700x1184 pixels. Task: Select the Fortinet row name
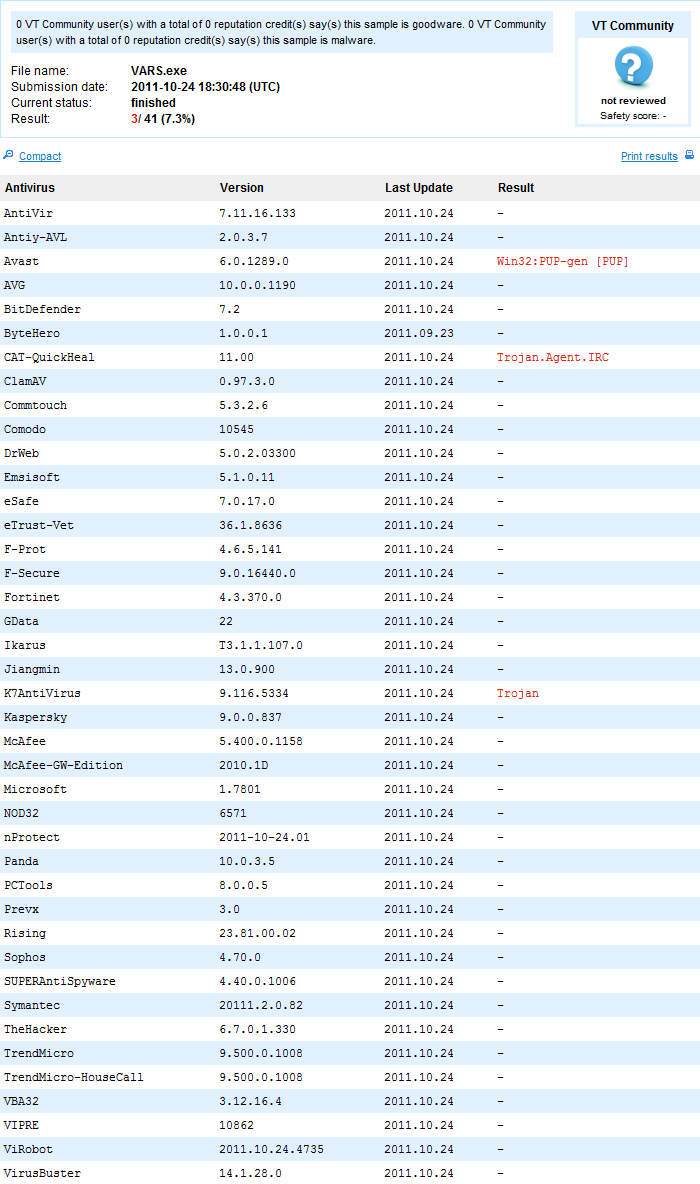click(x=32, y=597)
